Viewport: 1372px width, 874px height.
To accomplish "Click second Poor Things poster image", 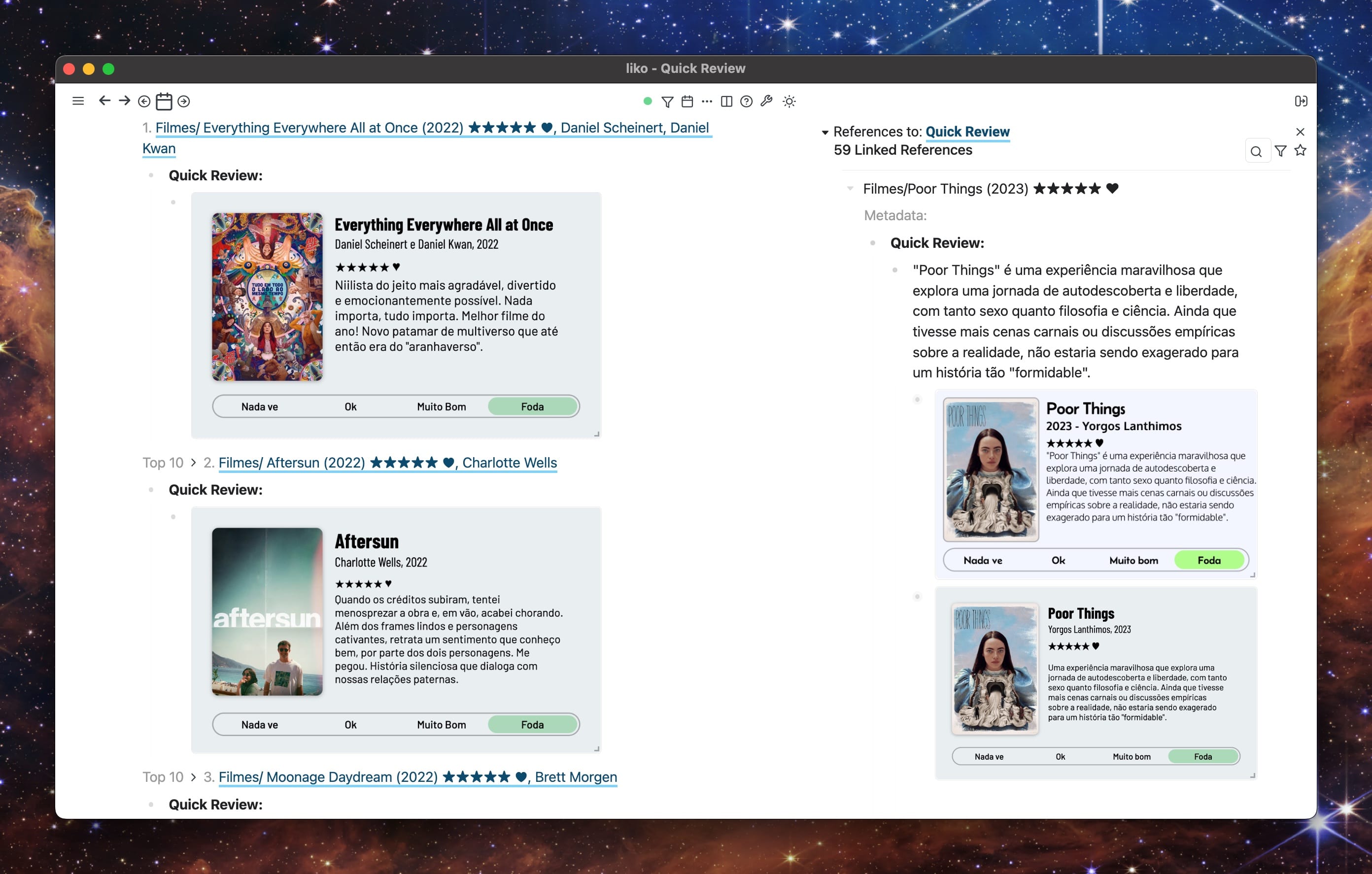I will pos(995,669).
